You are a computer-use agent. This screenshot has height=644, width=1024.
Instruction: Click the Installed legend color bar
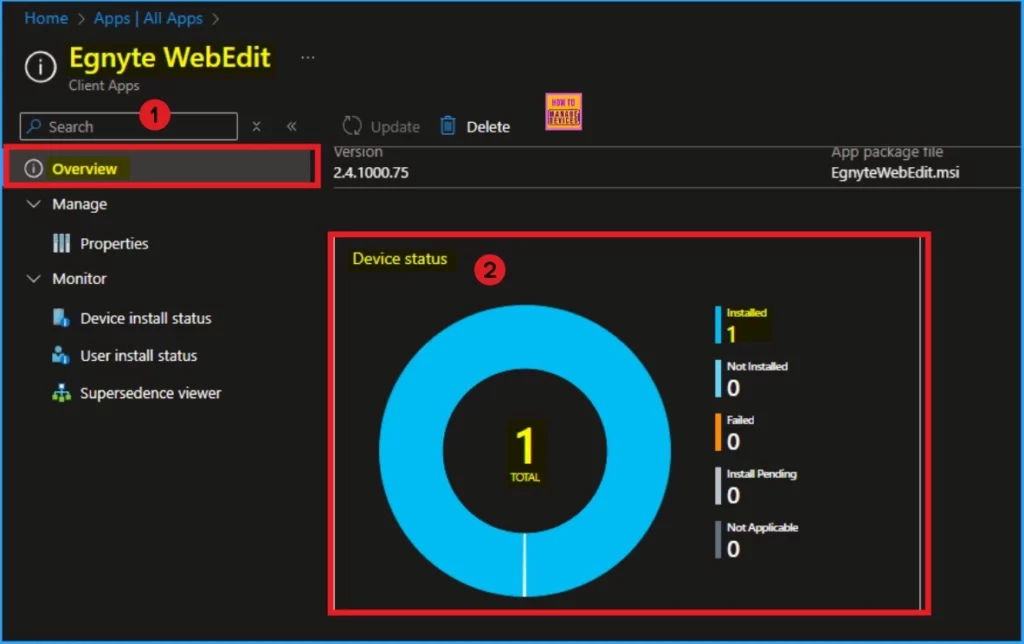point(718,325)
